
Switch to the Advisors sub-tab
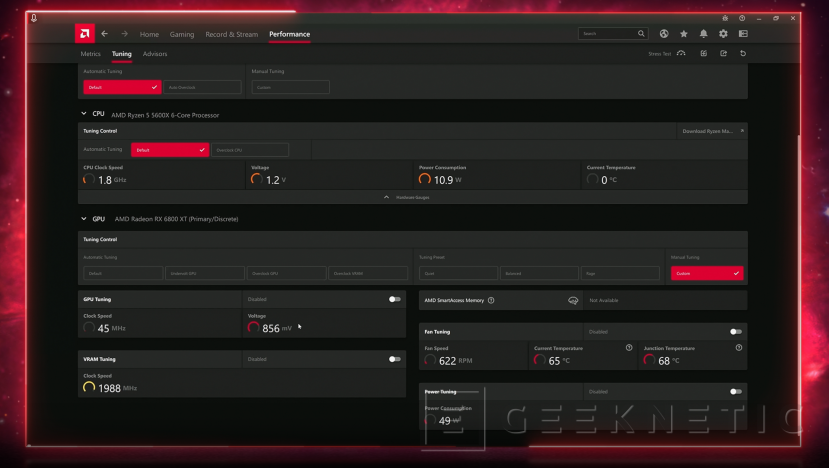pos(155,54)
